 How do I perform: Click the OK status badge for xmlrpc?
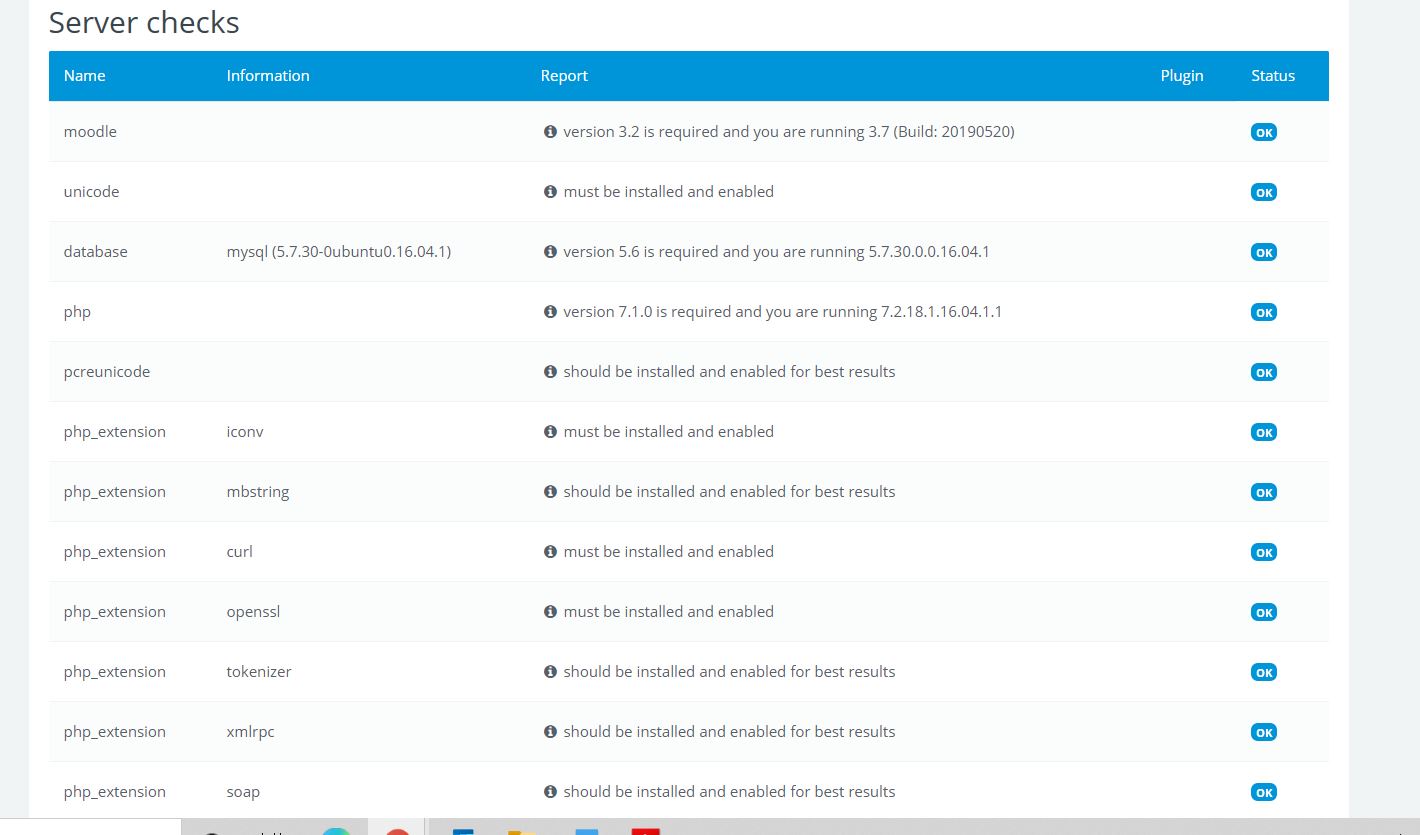[1264, 732]
